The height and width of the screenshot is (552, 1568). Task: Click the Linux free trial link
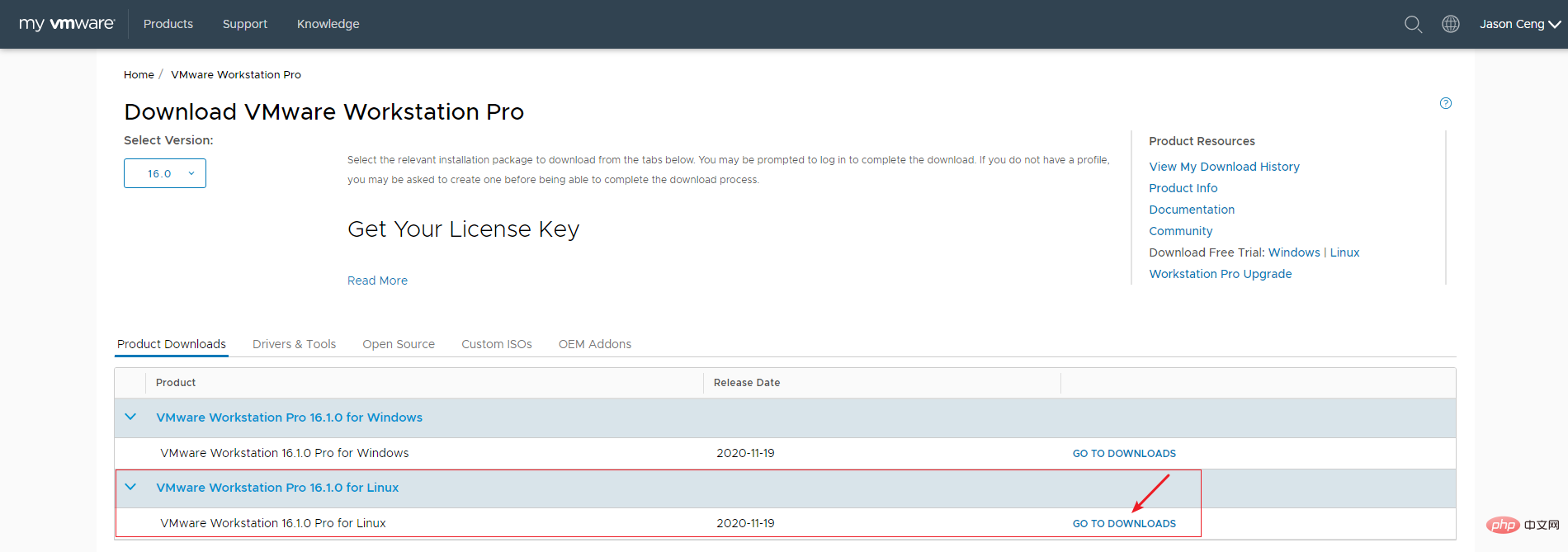coord(1344,252)
